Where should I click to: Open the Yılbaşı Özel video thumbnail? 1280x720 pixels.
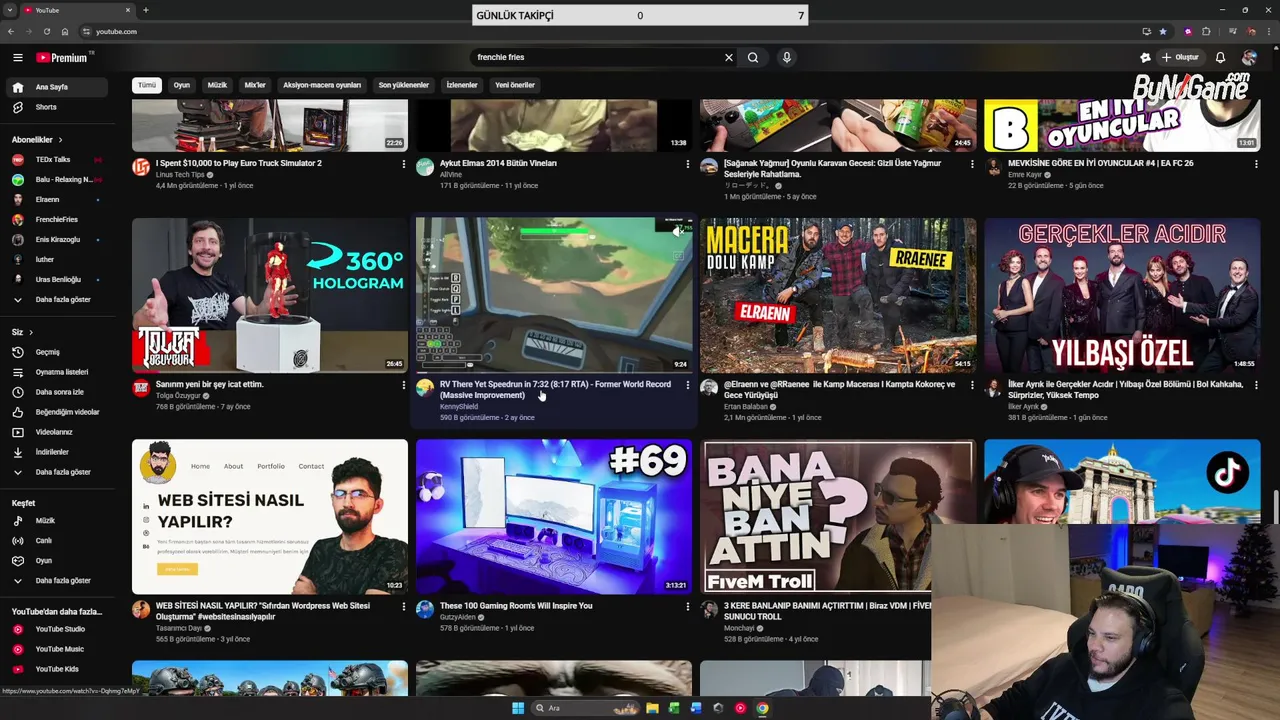coord(1122,295)
